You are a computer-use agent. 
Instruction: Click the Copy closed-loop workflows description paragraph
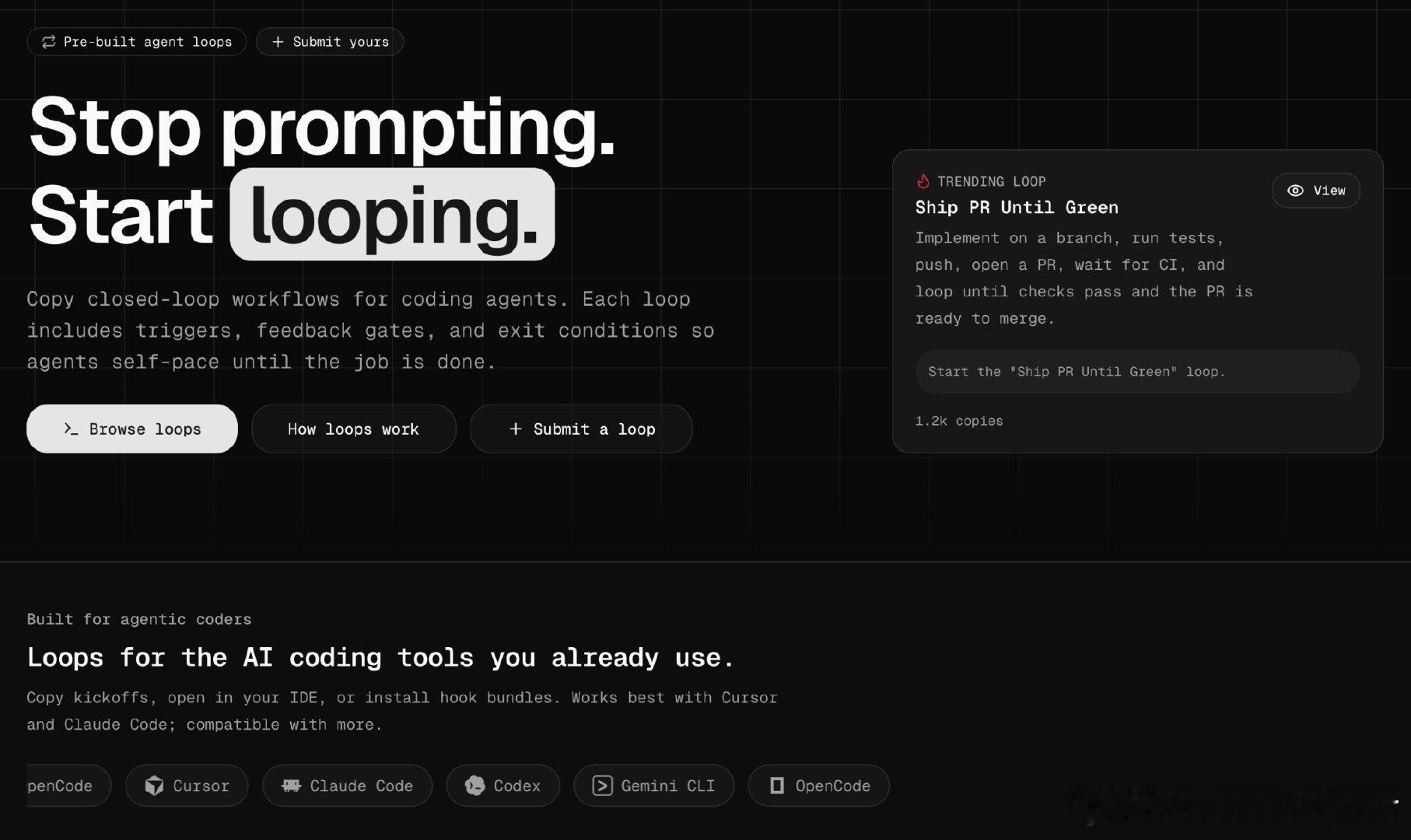(370, 331)
